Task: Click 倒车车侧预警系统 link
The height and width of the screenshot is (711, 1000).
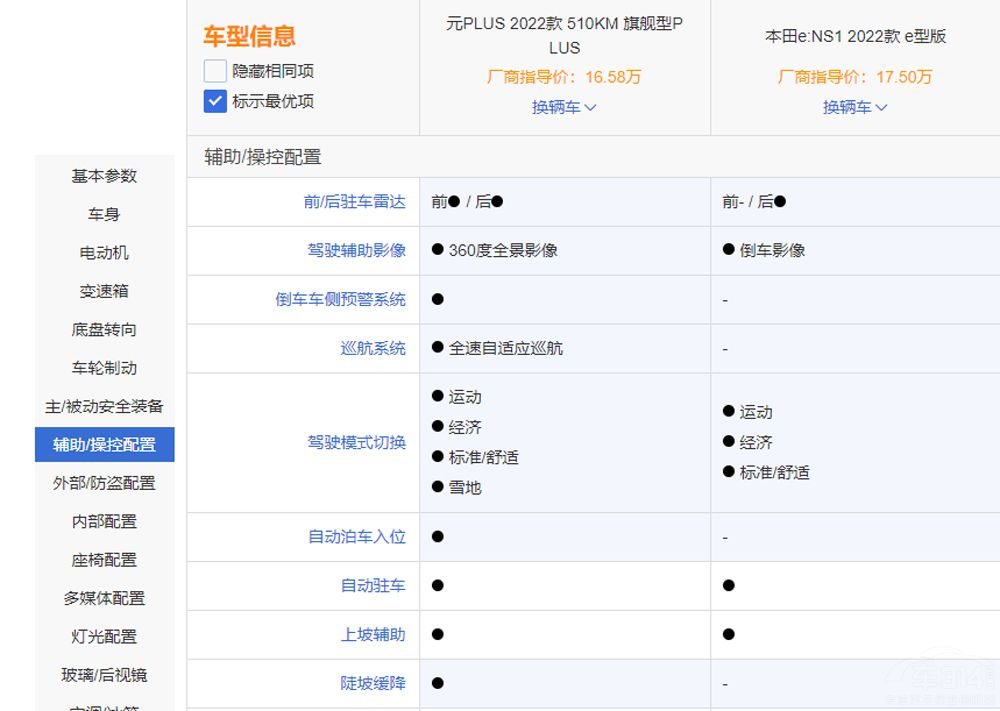Action: [340, 299]
